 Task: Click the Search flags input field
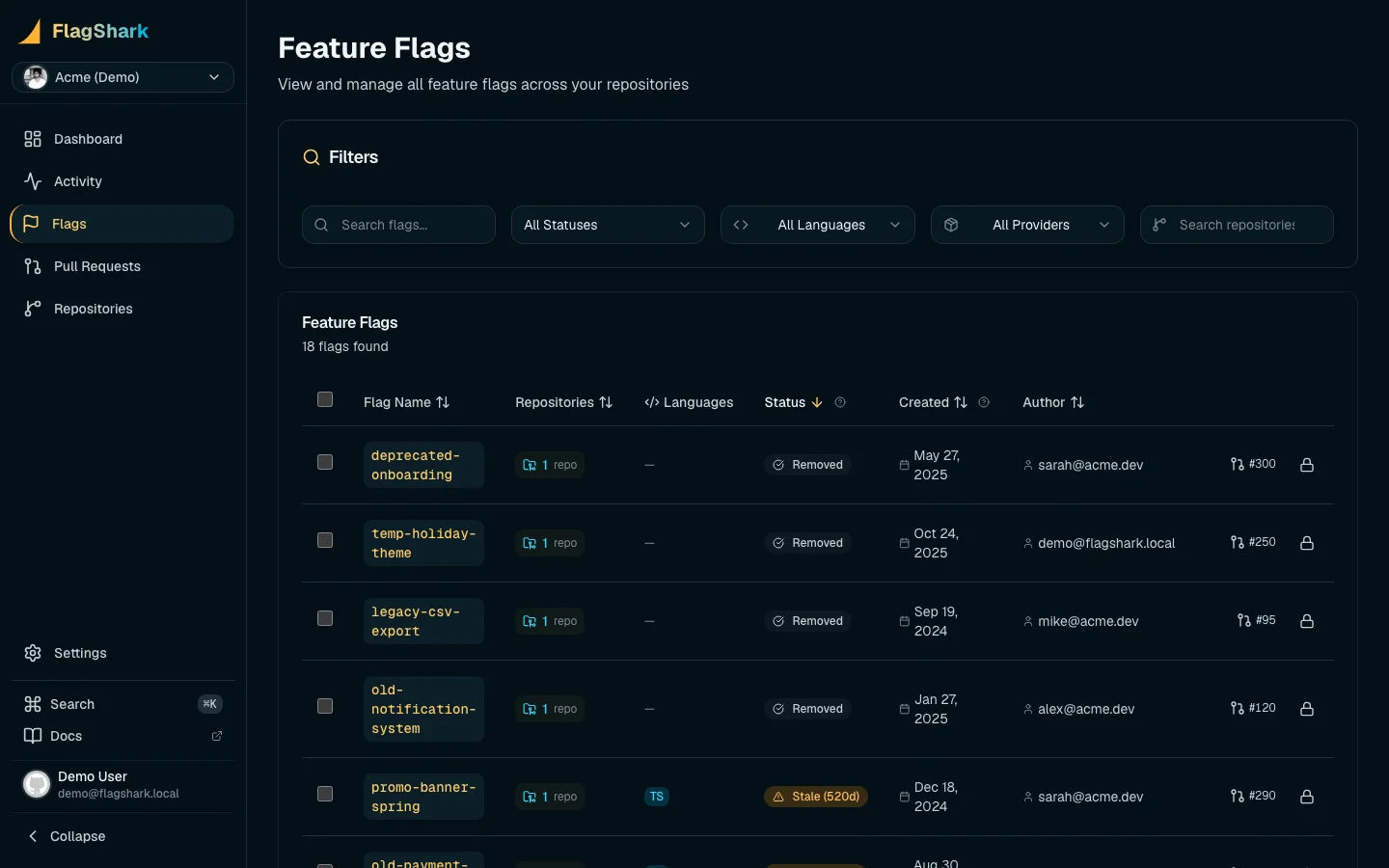click(x=398, y=225)
